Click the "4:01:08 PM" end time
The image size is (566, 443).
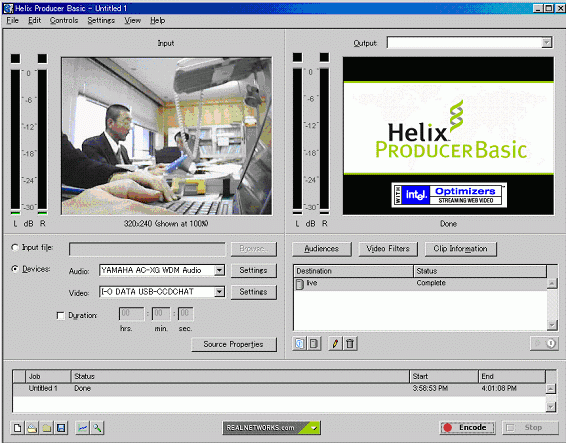point(499,388)
